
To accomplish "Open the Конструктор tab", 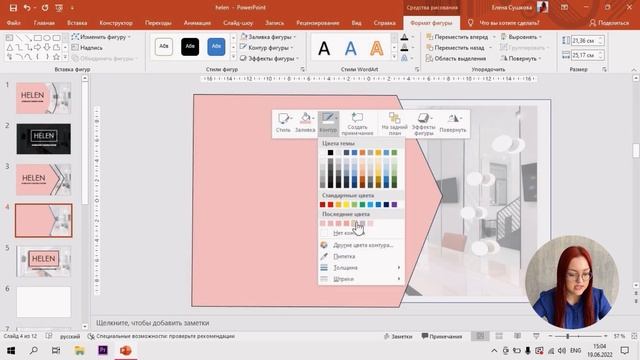I will (x=116, y=23).
